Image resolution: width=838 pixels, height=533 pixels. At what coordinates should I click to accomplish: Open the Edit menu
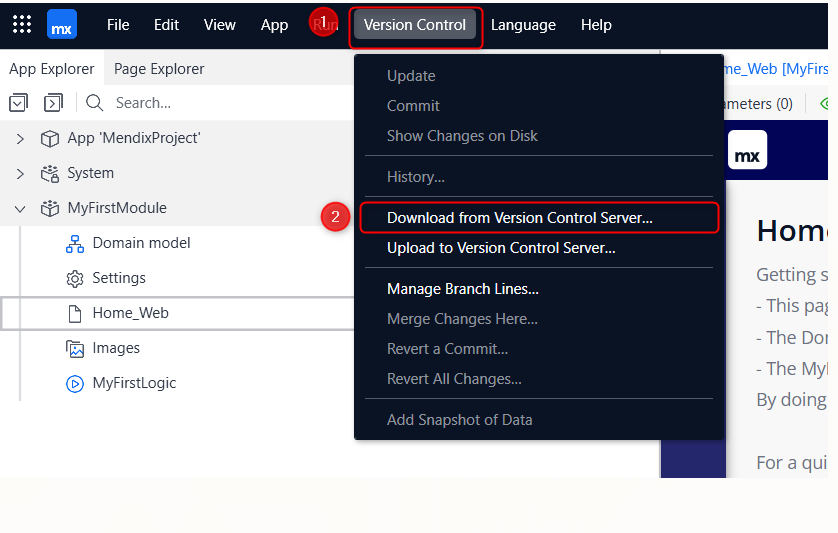click(x=166, y=25)
